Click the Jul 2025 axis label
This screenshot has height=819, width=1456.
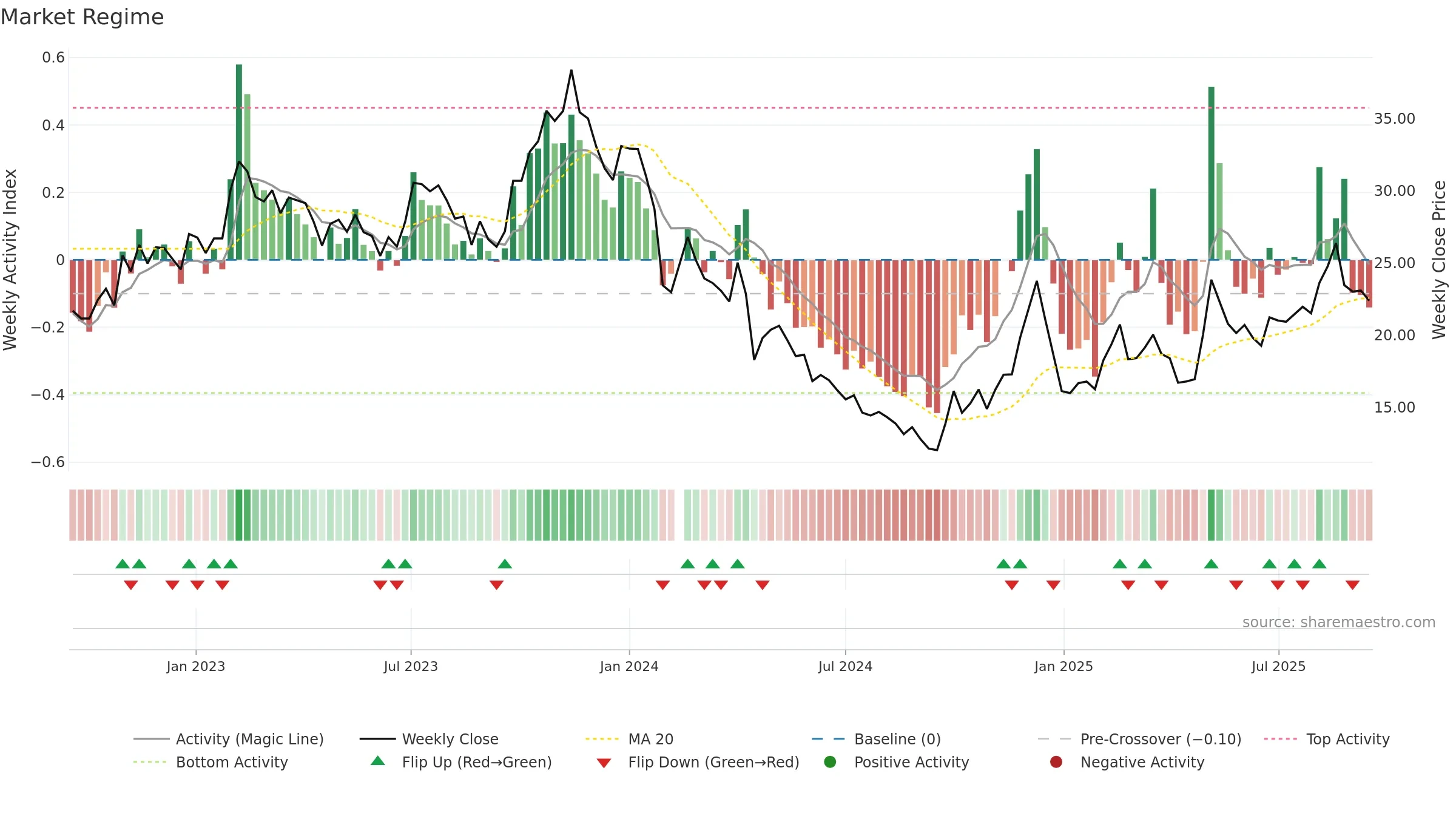(1278, 666)
